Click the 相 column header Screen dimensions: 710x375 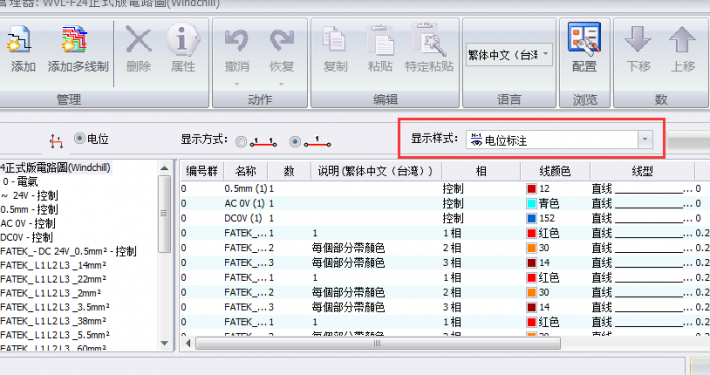481,171
